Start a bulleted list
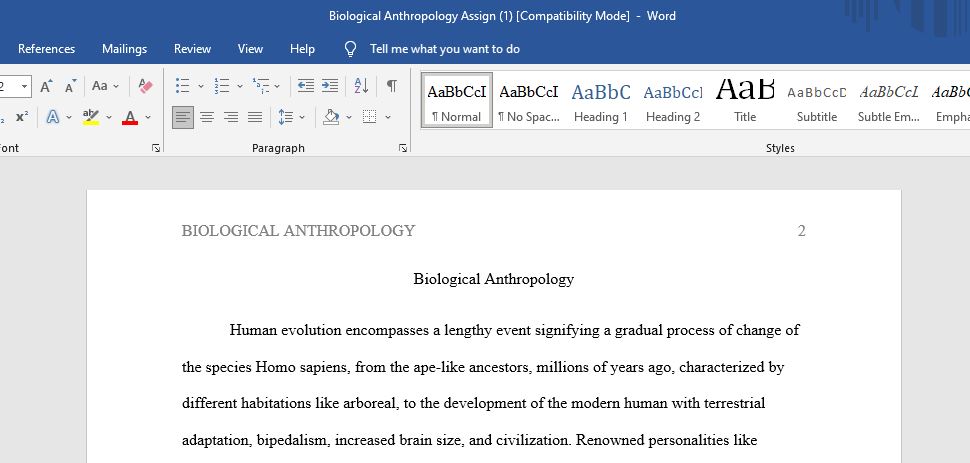 182,86
